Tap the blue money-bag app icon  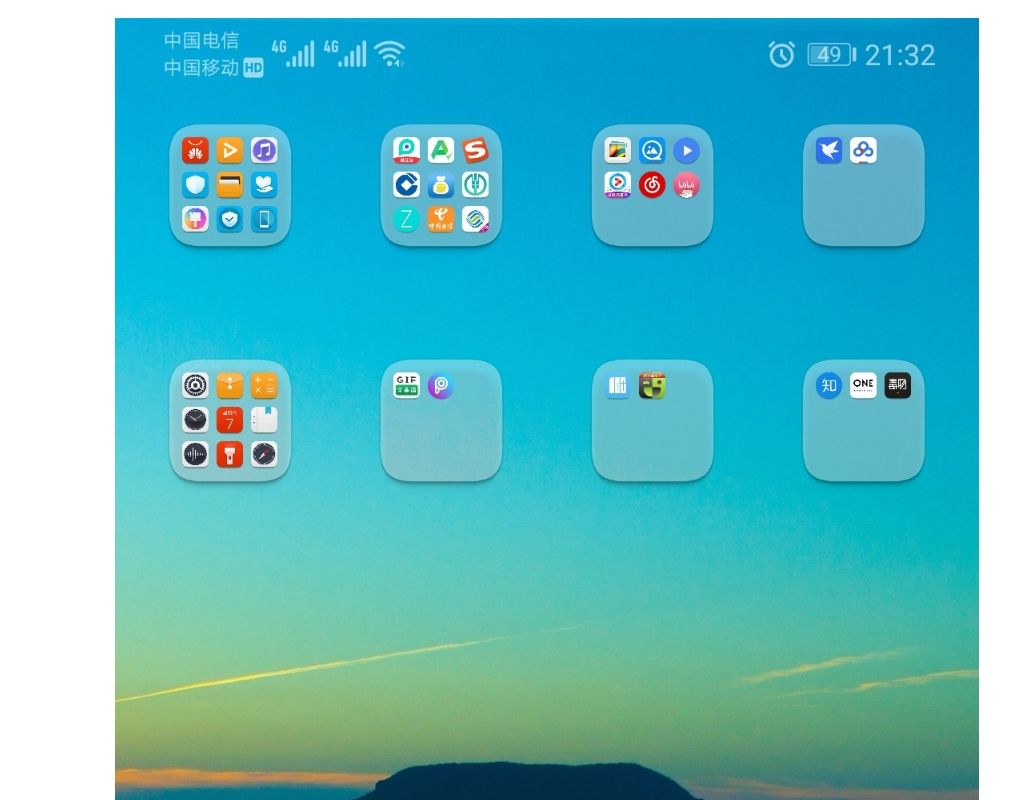click(441, 185)
